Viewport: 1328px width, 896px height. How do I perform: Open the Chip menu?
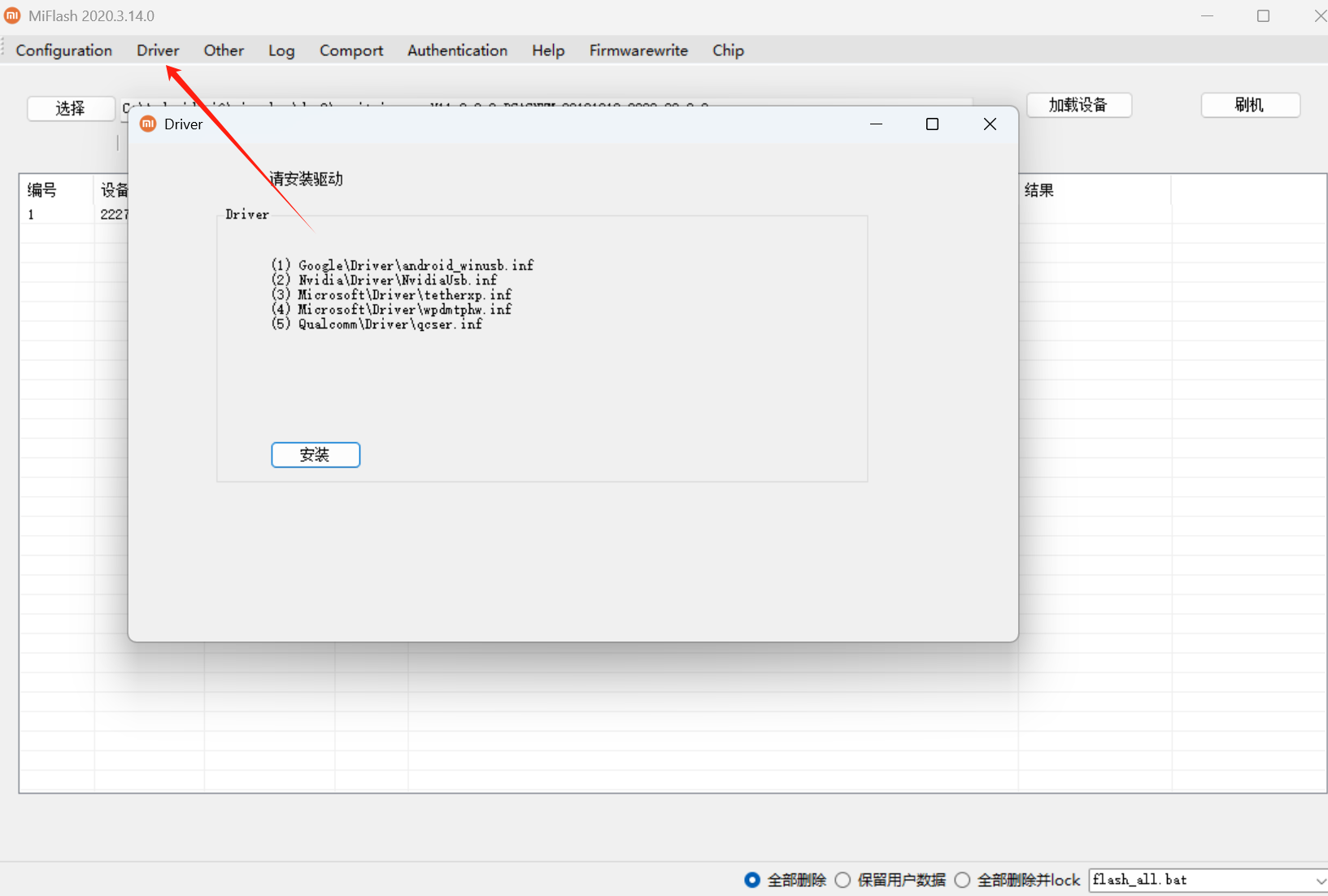point(728,50)
